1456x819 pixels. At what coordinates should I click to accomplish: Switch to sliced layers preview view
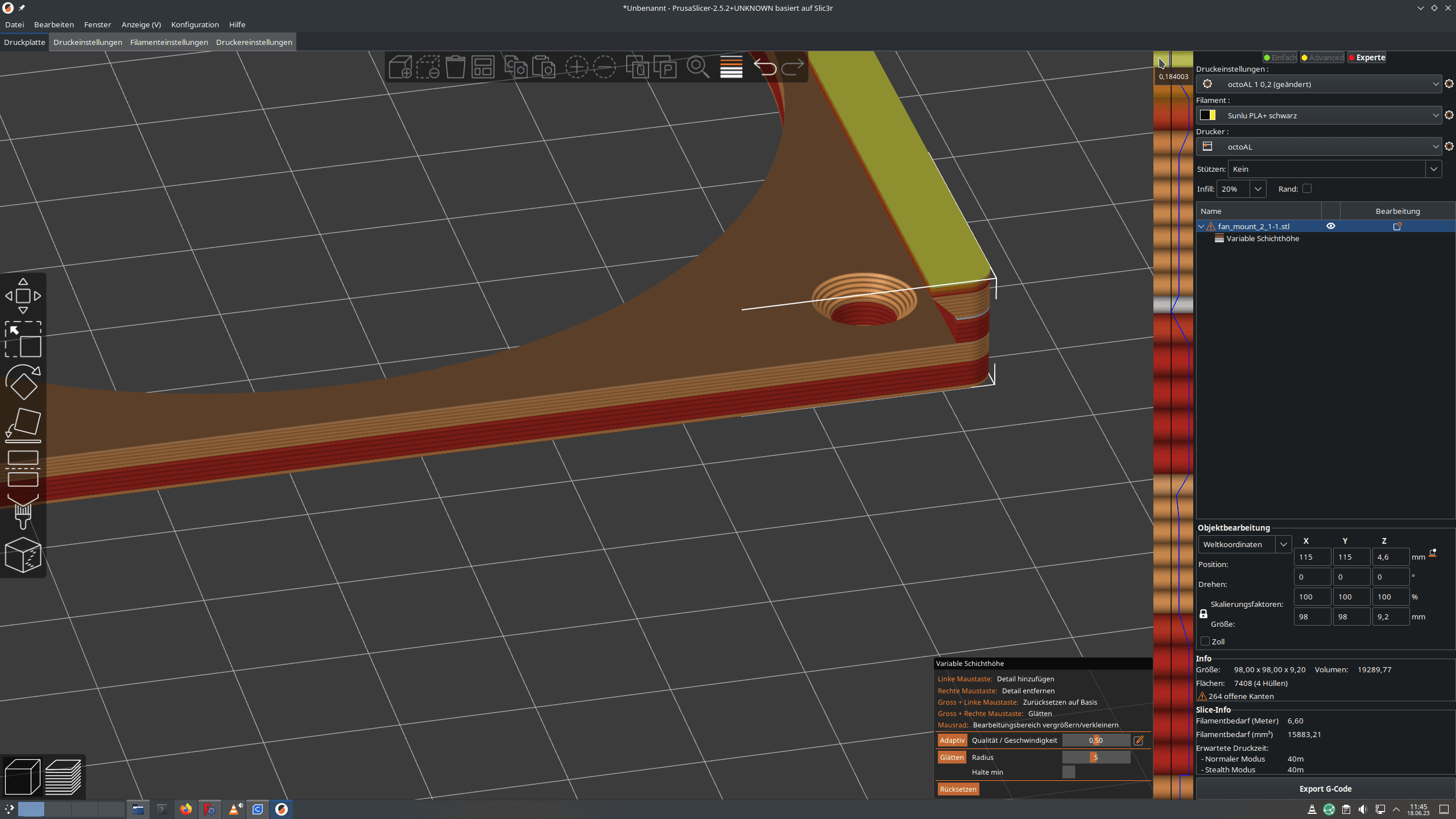[x=63, y=776]
